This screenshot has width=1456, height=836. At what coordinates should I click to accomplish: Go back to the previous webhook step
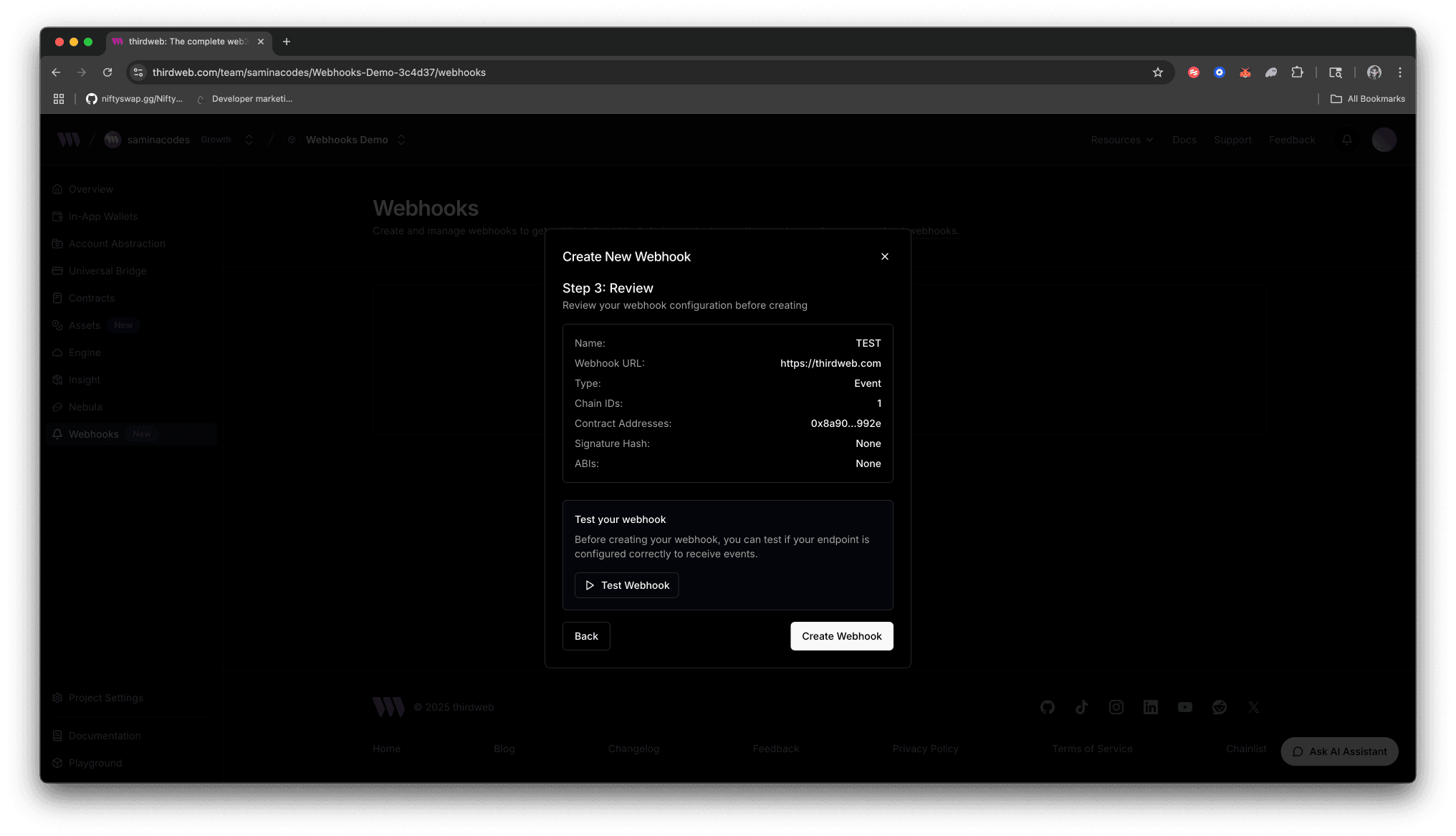click(x=585, y=635)
